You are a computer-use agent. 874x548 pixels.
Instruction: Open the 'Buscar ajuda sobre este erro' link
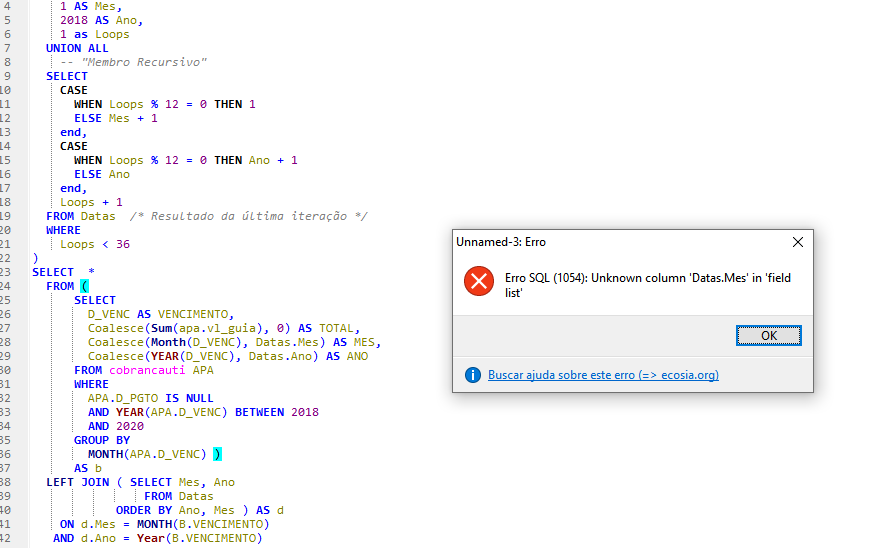click(x=603, y=375)
